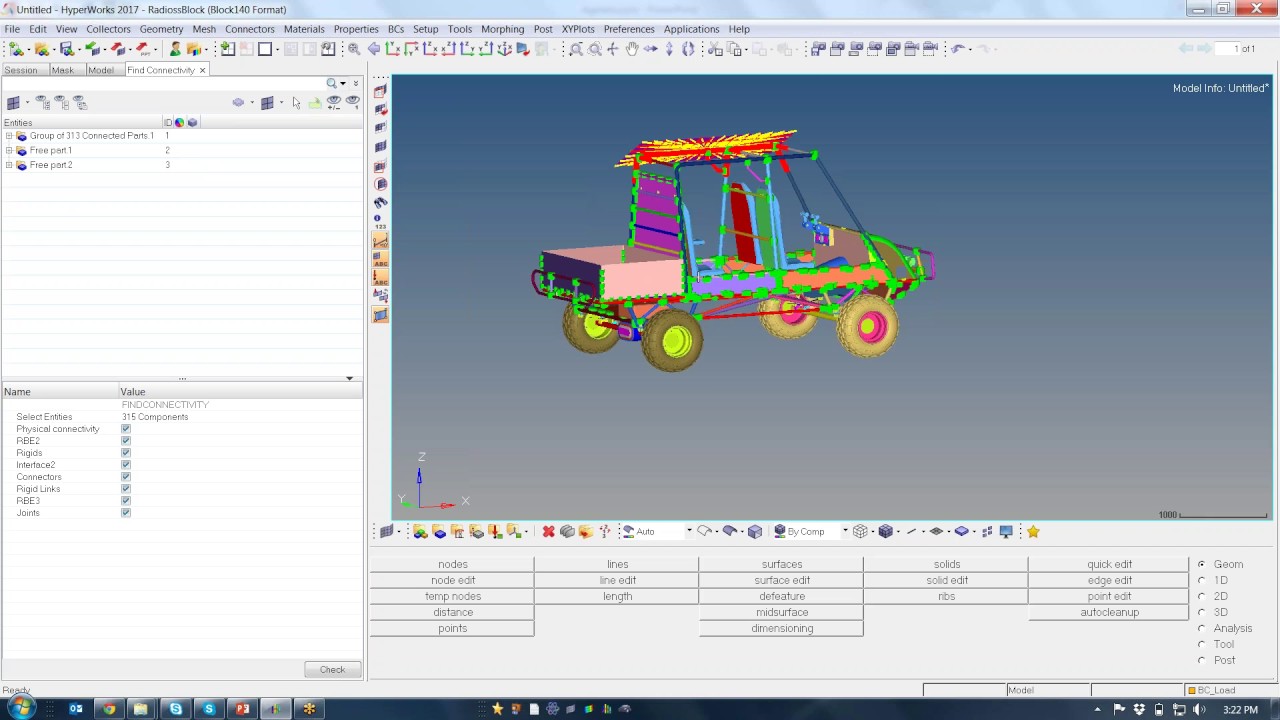This screenshot has height=720, width=1280.
Task: Open the XYPlots menu
Action: pyautogui.click(x=578, y=29)
